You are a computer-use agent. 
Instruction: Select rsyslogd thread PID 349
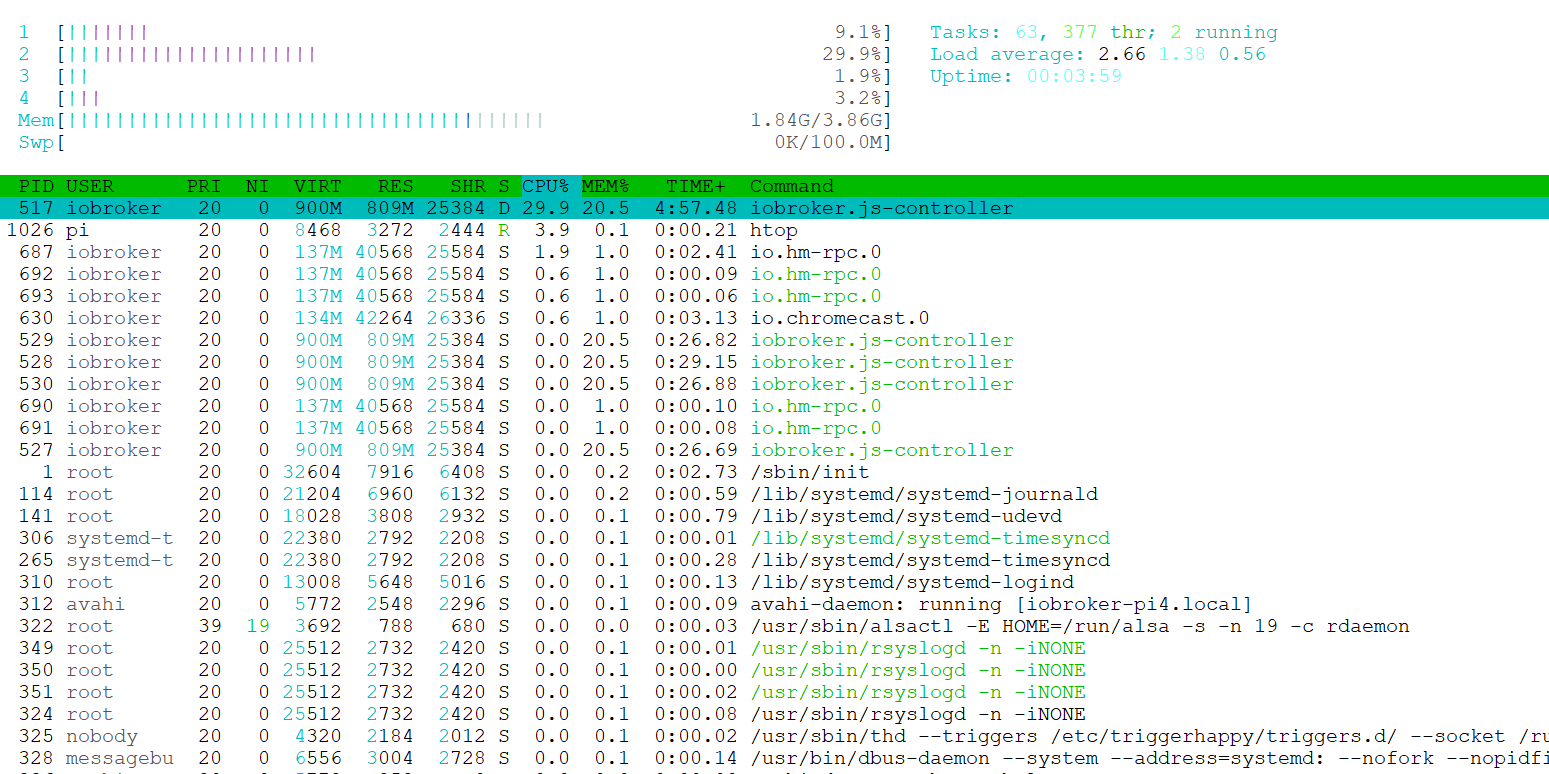point(774,648)
